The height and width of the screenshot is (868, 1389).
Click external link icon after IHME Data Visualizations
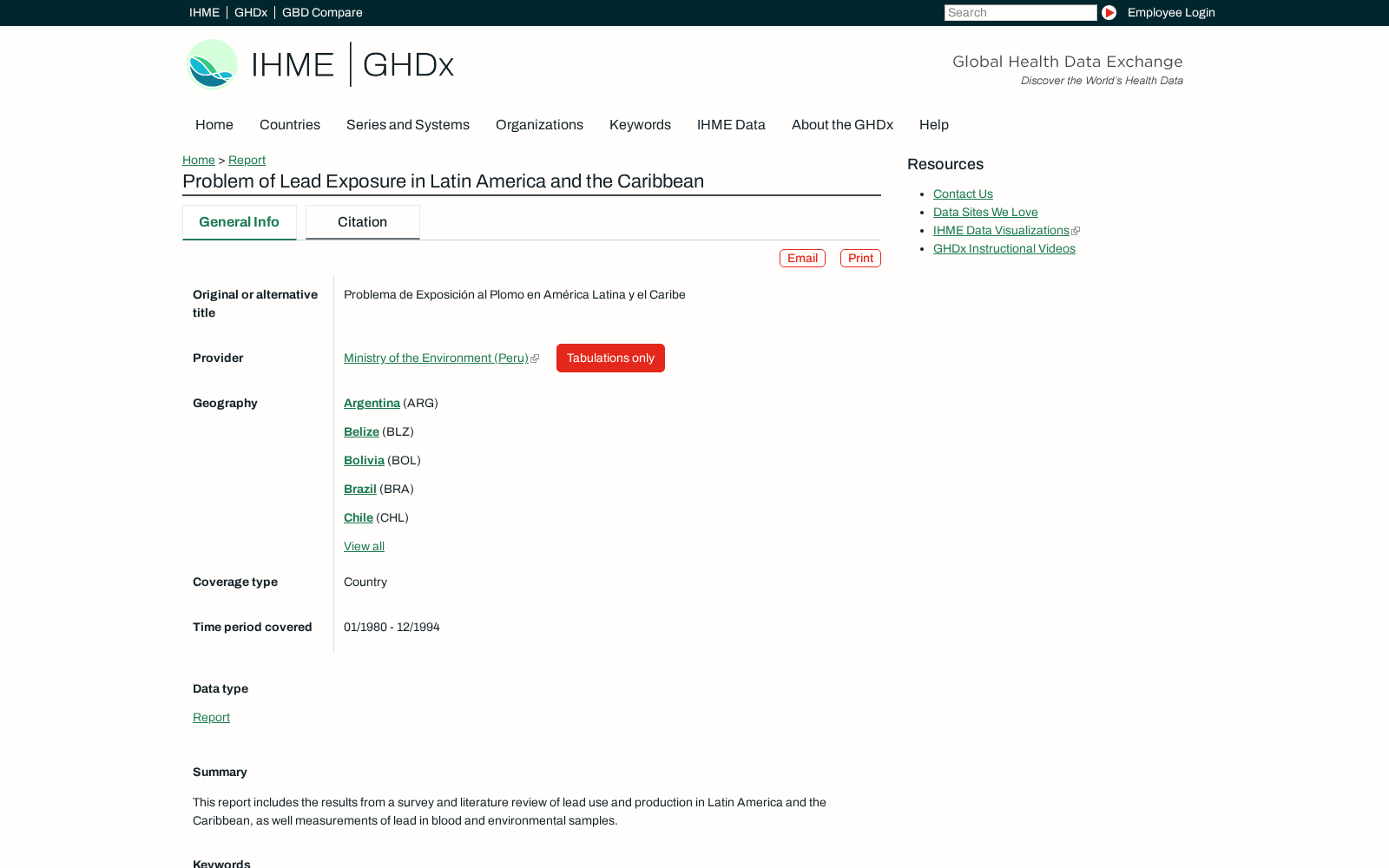(1076, 231)
